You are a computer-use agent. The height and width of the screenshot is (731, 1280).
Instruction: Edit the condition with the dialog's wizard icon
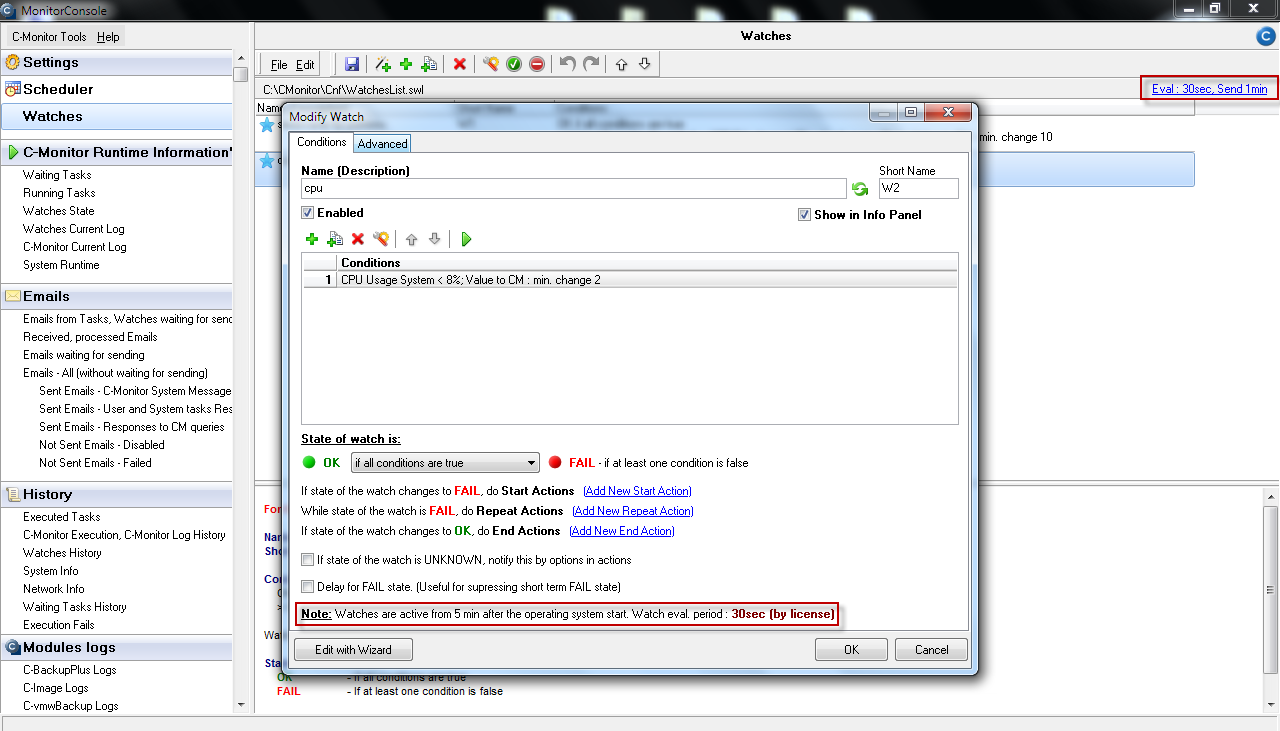[381, 239]
